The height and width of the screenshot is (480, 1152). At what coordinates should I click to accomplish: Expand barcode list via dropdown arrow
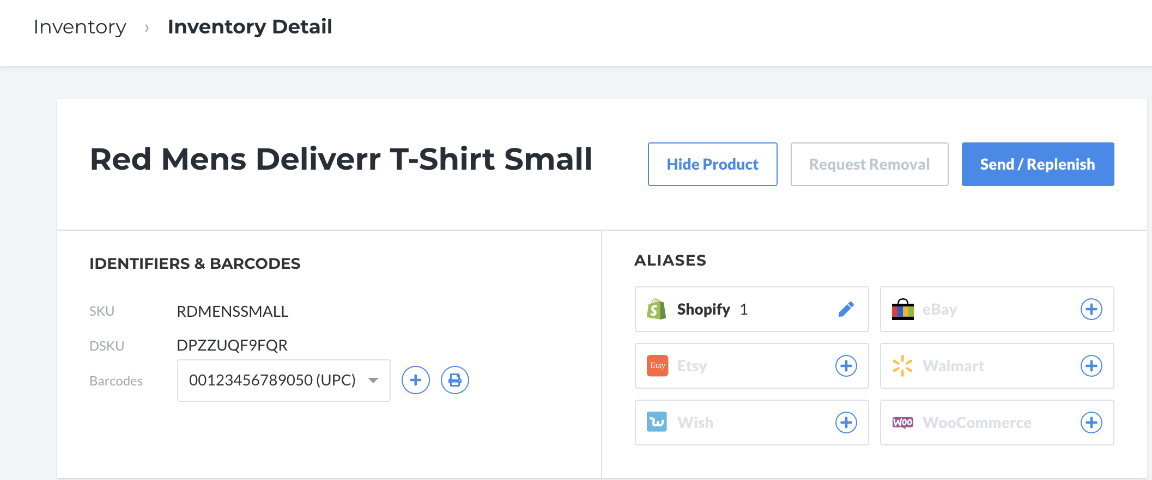point(373,381)
